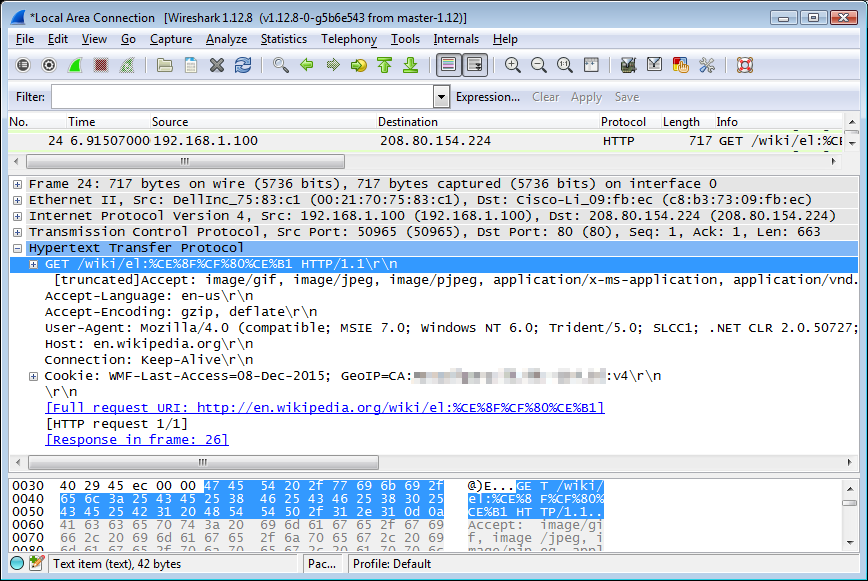Select the User-Agent header line

pyautogui.click(x=451, y=328)
